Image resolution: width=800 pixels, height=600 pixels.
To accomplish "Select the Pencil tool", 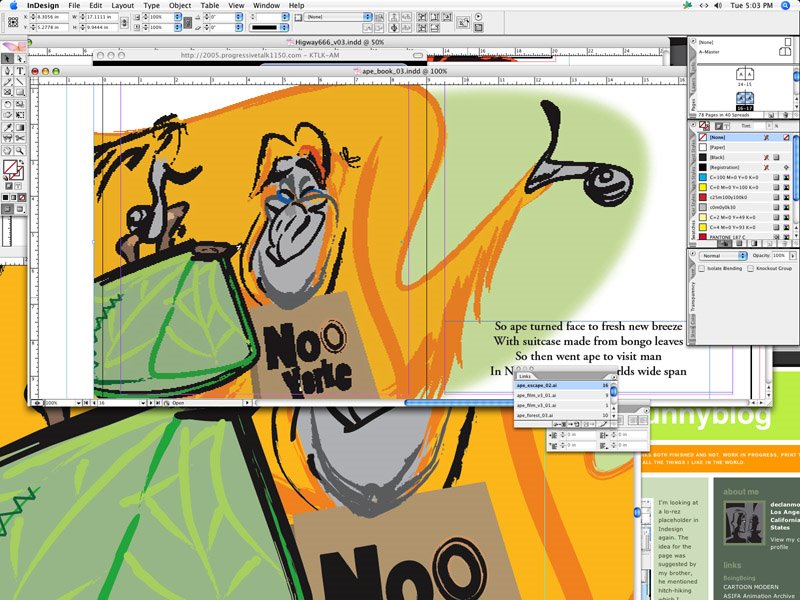I will point(7,82).
